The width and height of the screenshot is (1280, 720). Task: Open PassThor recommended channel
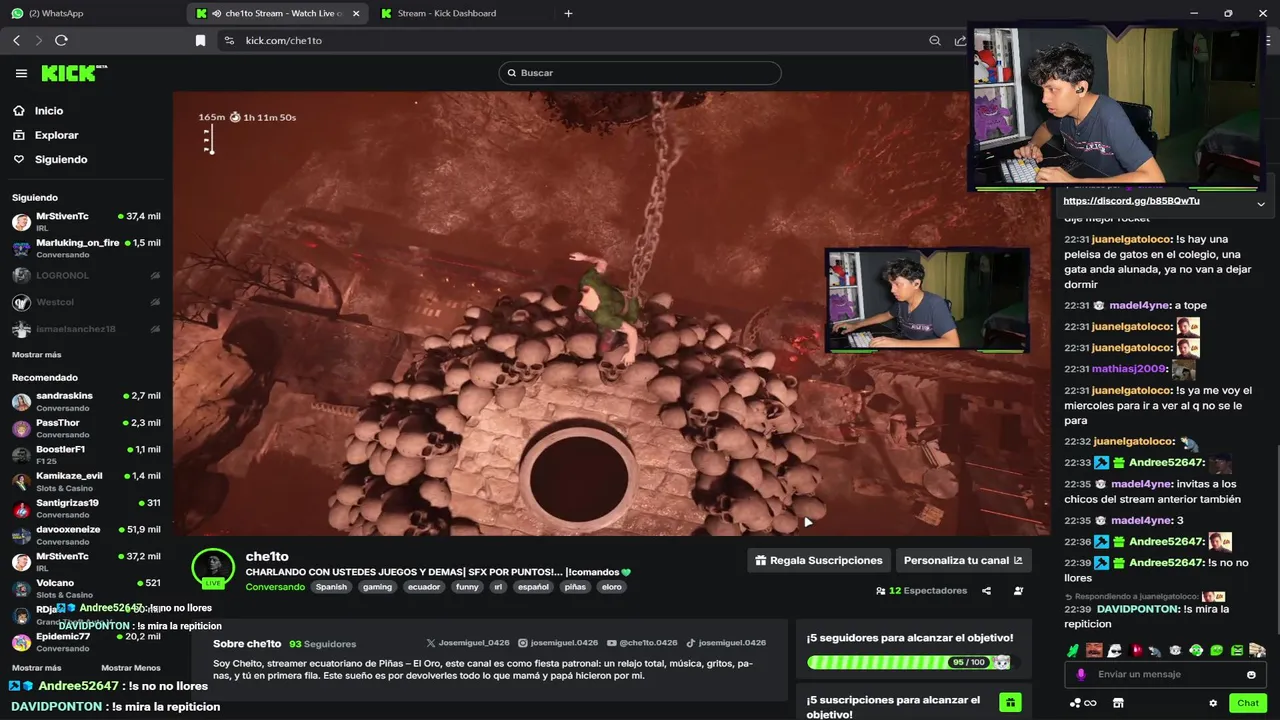(85, 428)
